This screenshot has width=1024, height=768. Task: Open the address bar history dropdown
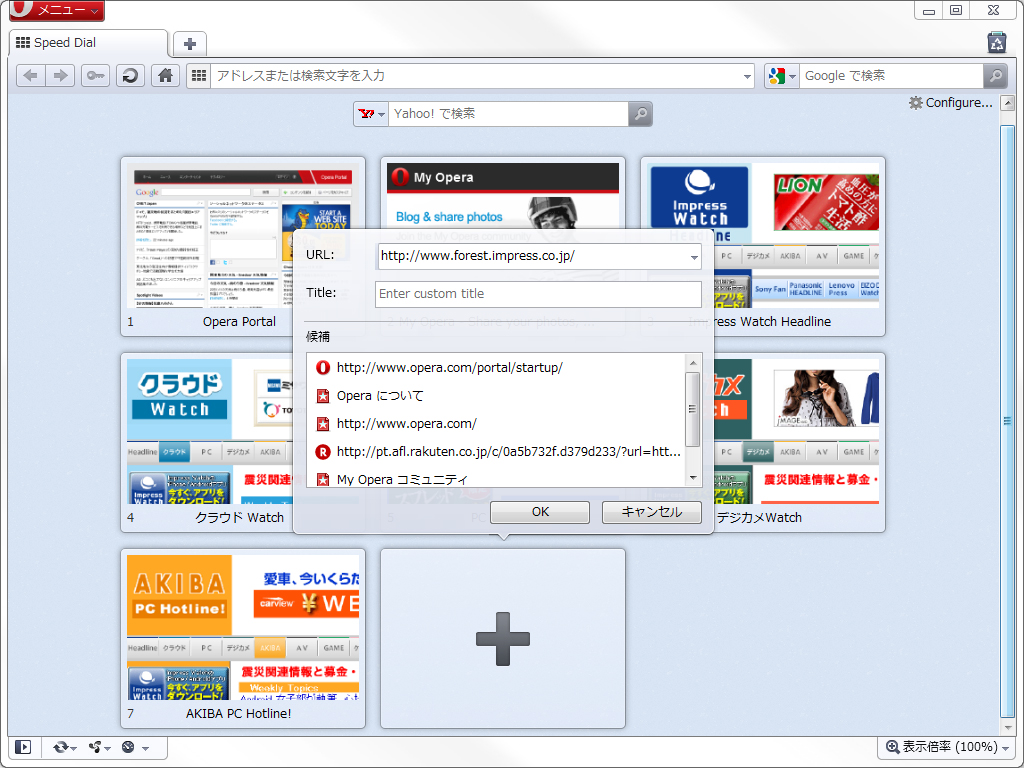[x=747, y=75]
